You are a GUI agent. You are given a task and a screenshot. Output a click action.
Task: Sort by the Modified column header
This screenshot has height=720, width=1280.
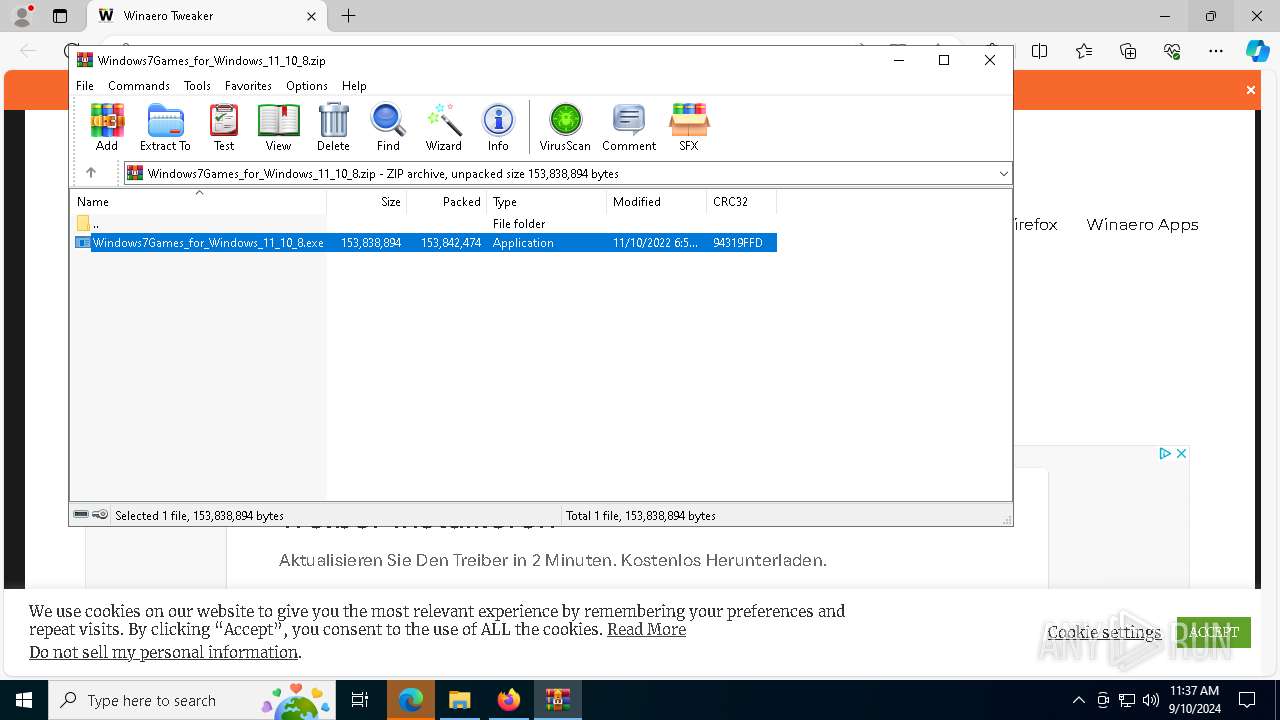pyautogui.click(x=657, y=201)
